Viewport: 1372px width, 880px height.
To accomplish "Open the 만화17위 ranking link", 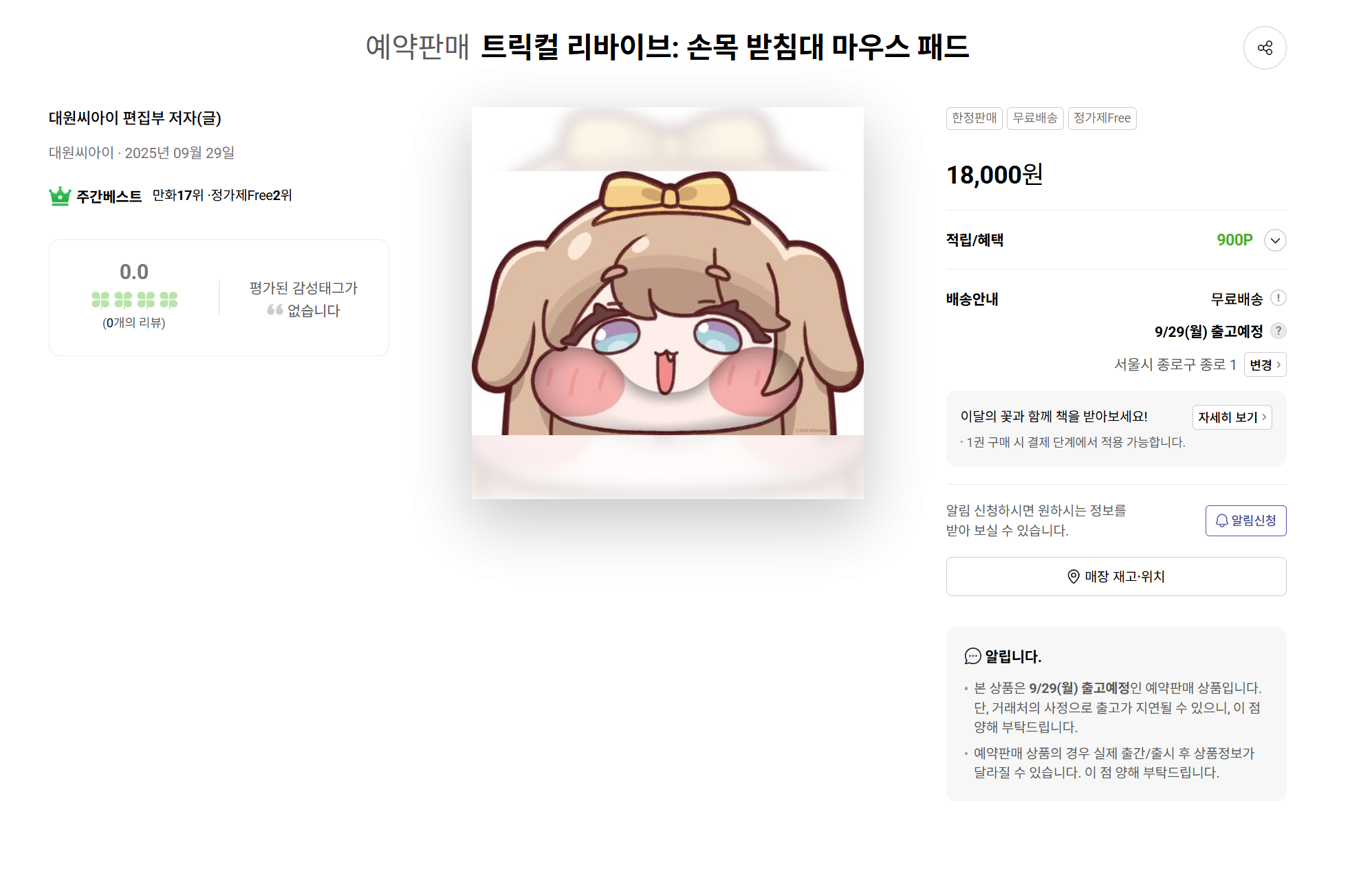I will [x=178, y=195].
